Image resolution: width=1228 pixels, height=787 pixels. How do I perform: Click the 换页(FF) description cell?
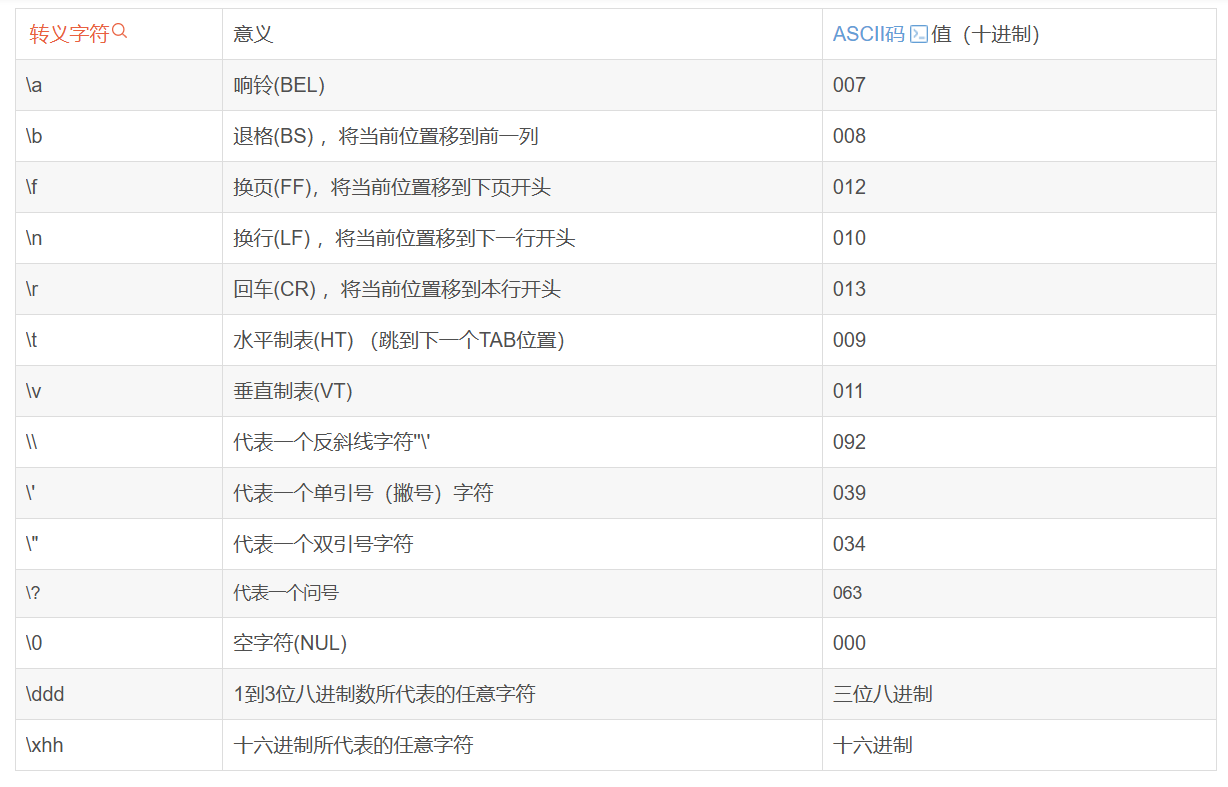[522, 187]
